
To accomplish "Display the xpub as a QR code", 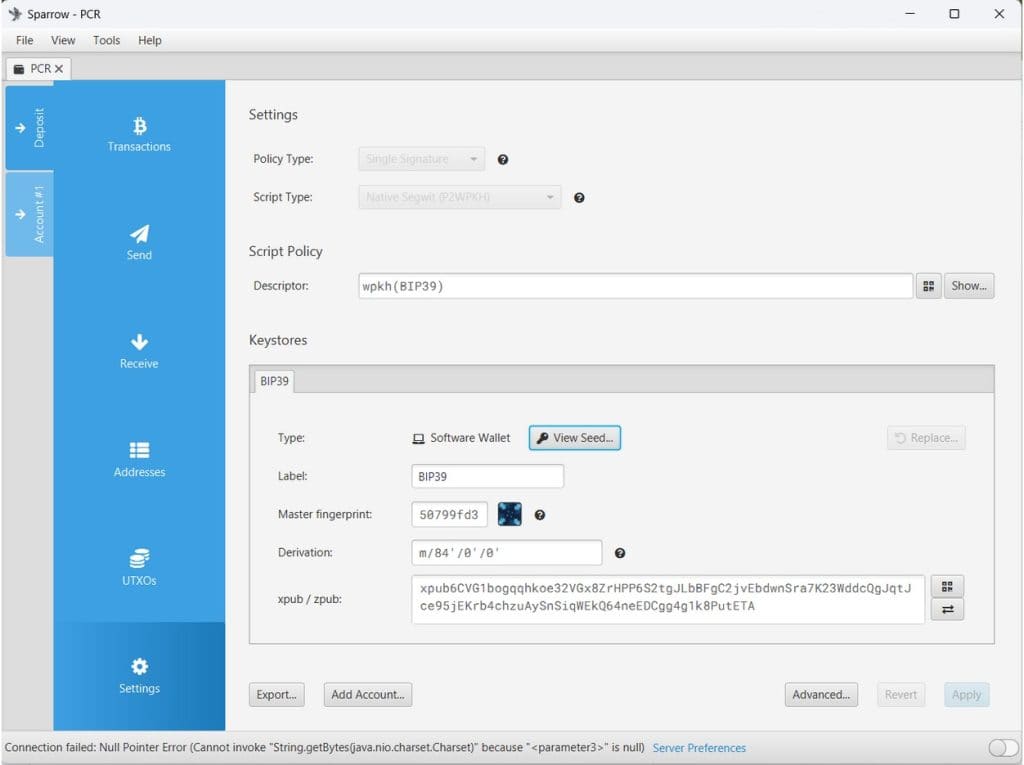I will [x=947, y=586].
